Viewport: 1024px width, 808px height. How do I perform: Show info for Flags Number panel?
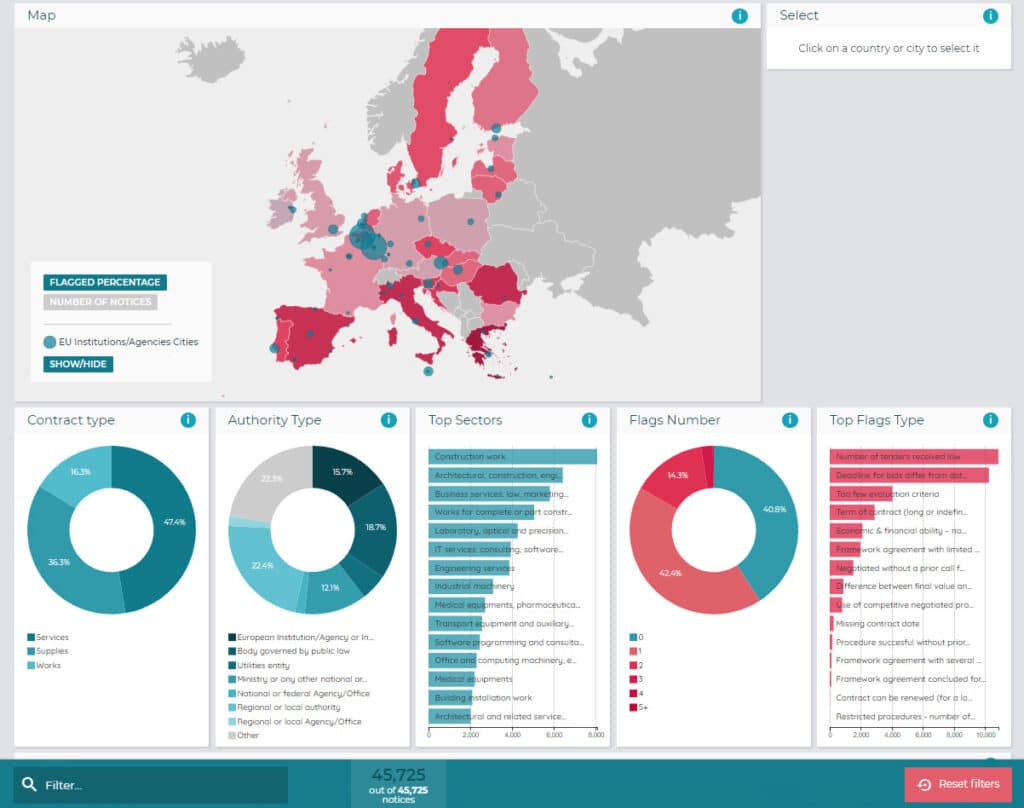(790, 420)
